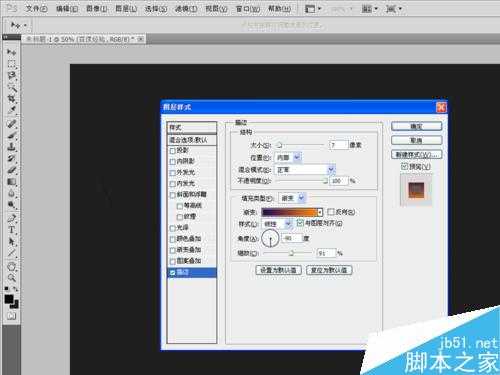Click the purple-orange gradient bar
The height and width of the screenshot is (375, 500).
tap(289, 212)
